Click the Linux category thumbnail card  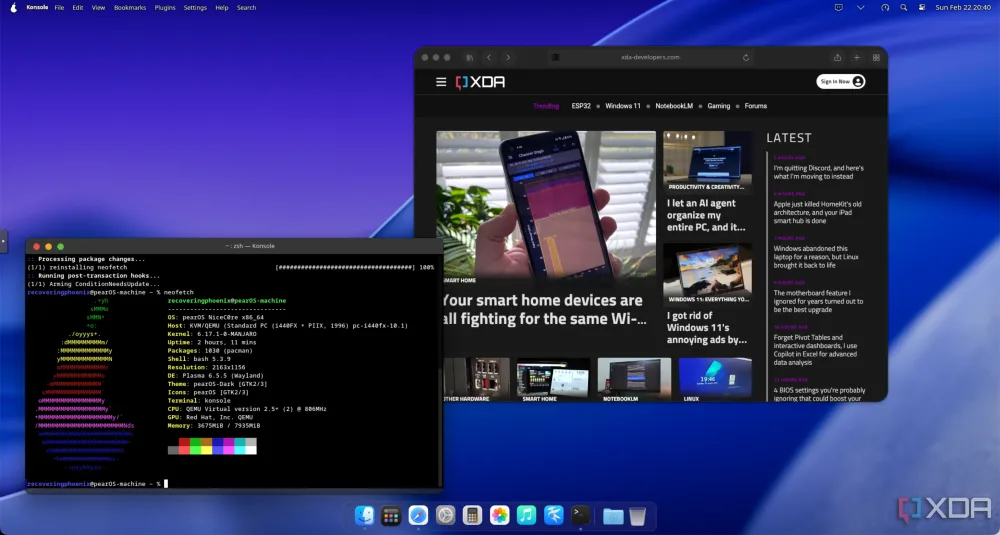click(715, 380)
